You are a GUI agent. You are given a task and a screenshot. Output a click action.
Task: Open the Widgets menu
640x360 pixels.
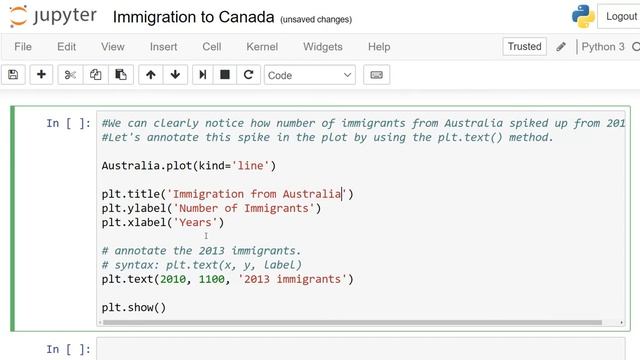click(x=323, y=47)
